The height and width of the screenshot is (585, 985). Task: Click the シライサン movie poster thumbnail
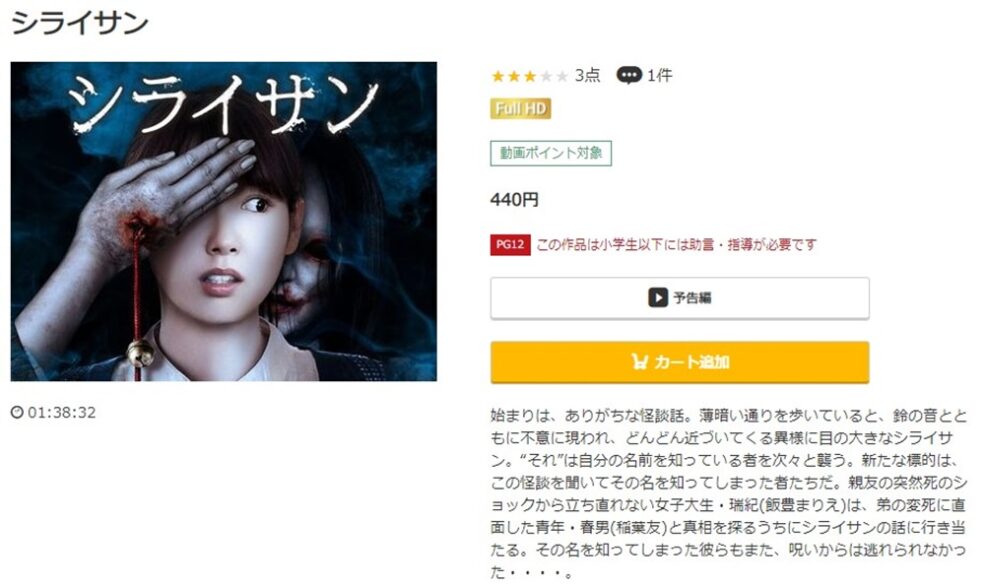point(224,221)
